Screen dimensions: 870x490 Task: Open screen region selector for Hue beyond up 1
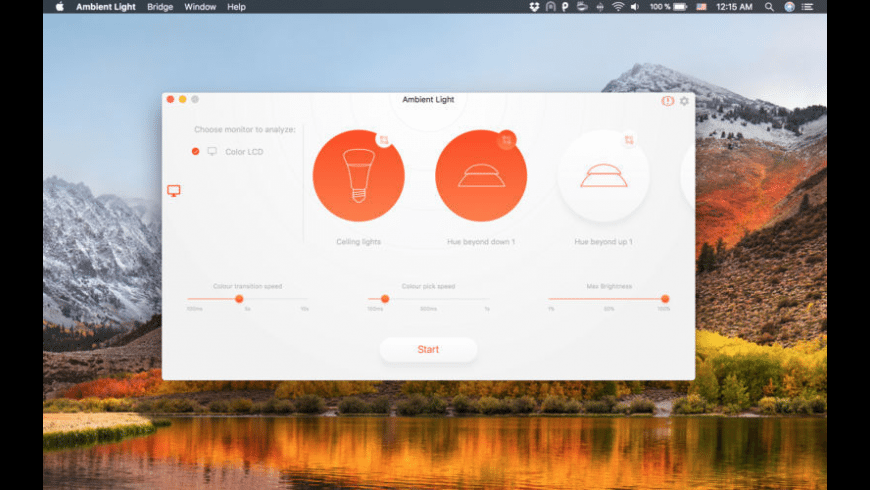[x=629, y=140]
